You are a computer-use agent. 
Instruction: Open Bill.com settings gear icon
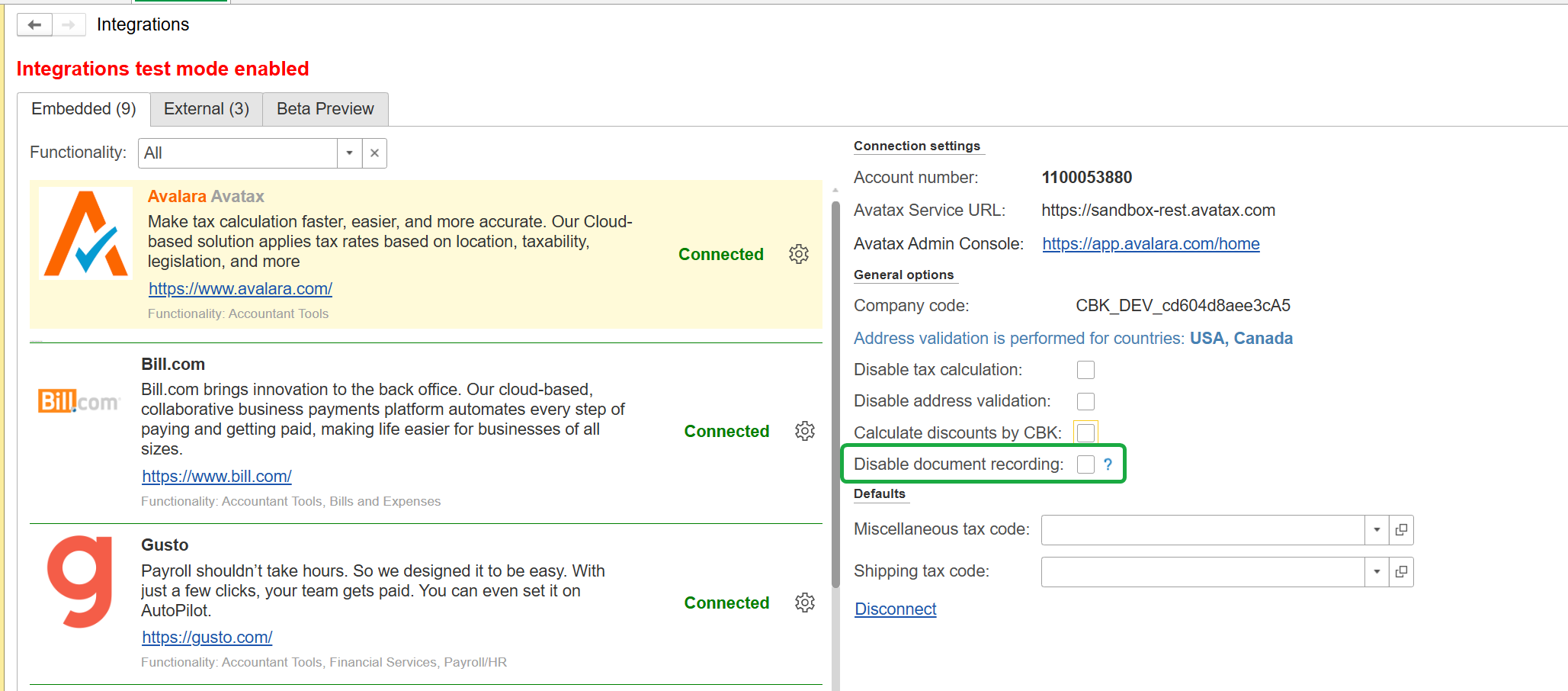804,431
